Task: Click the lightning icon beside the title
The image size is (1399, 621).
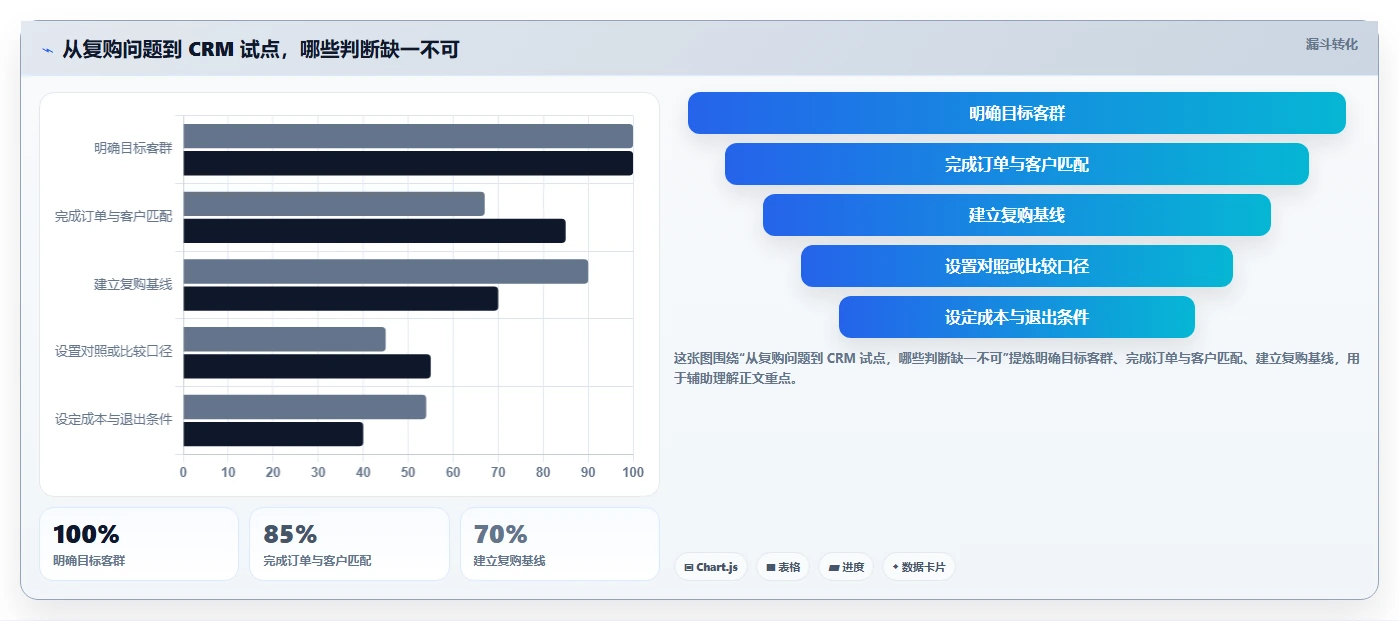Action: click(x=47, y=49)
